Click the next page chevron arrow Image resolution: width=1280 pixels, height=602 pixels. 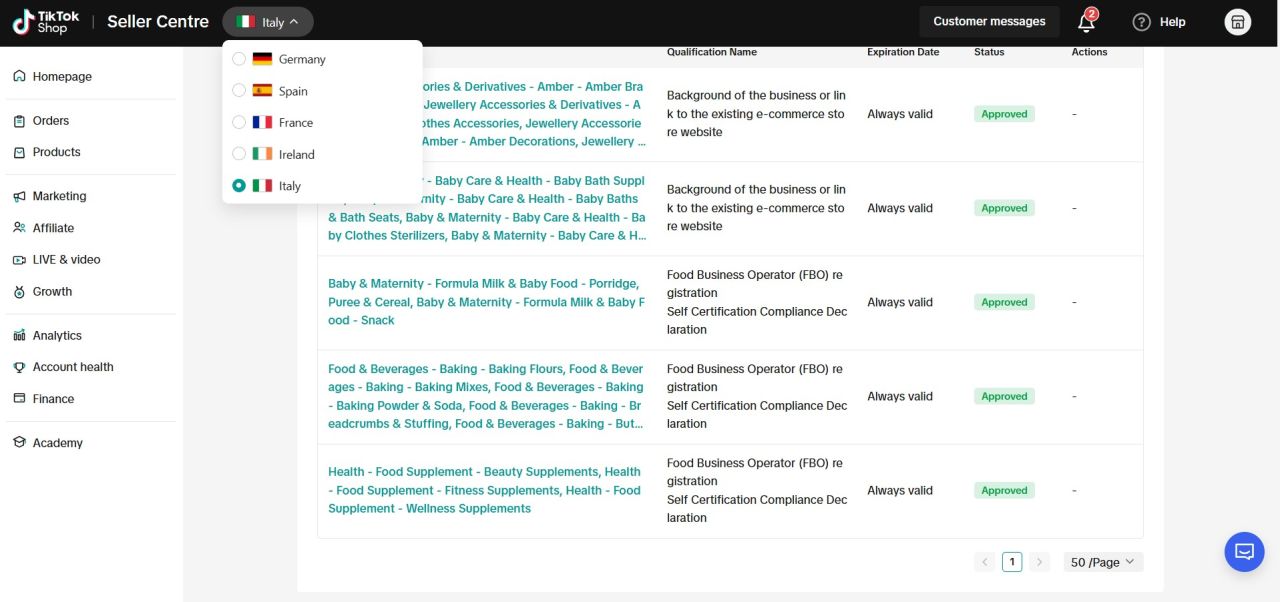click(x=1039, y=562)
